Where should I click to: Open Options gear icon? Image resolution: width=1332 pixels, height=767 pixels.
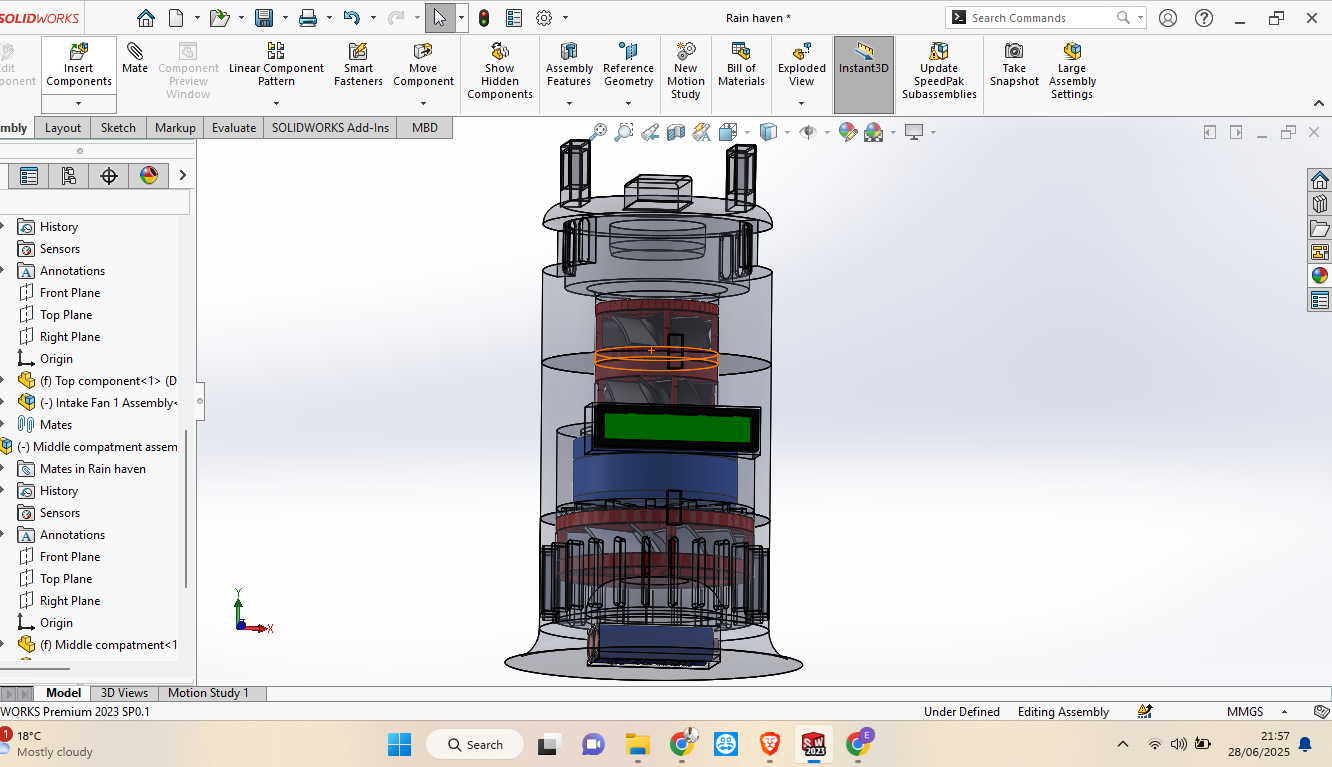coord(544,18)
